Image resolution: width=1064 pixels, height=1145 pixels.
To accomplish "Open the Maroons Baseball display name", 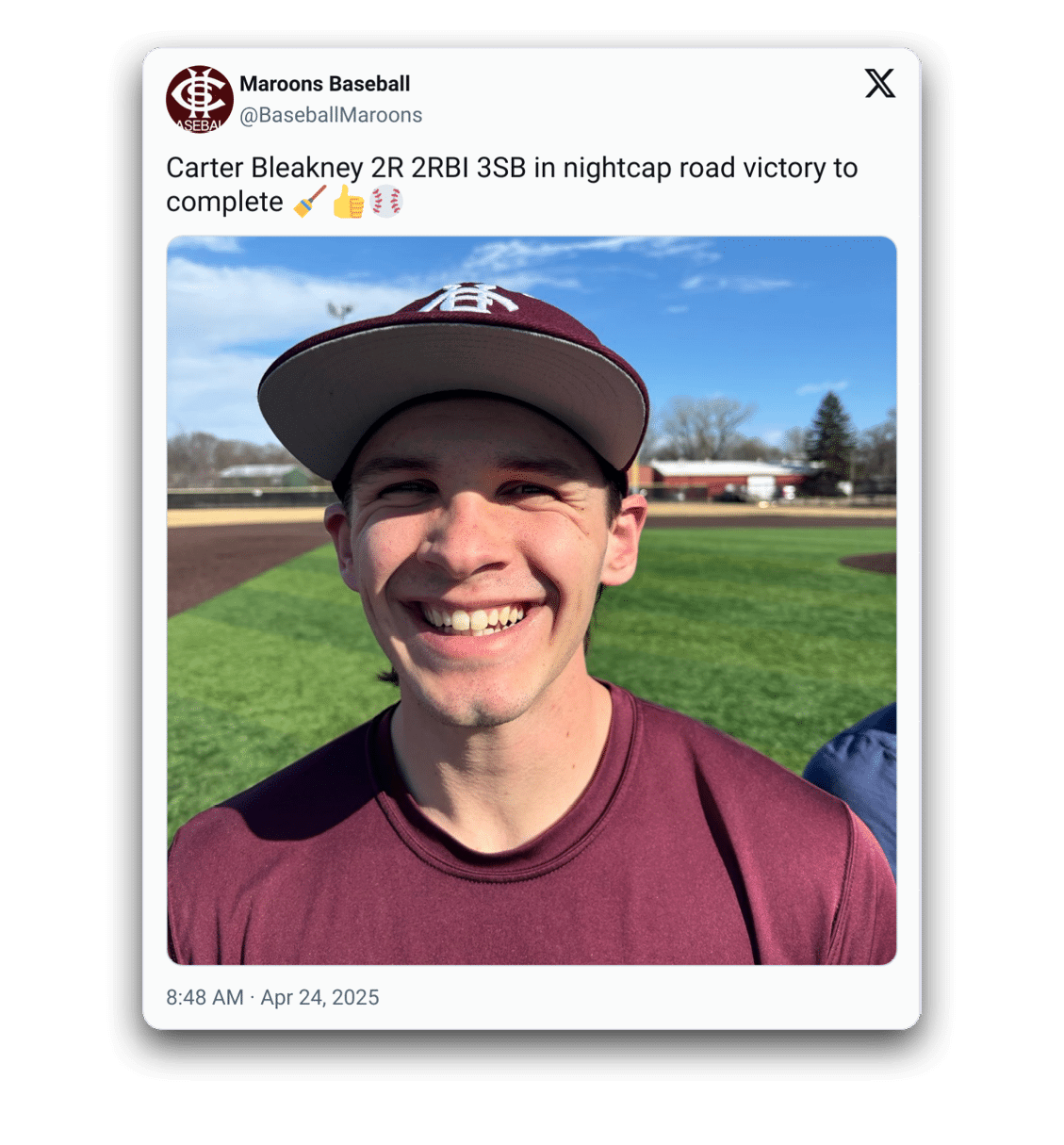I will [324, 84].
